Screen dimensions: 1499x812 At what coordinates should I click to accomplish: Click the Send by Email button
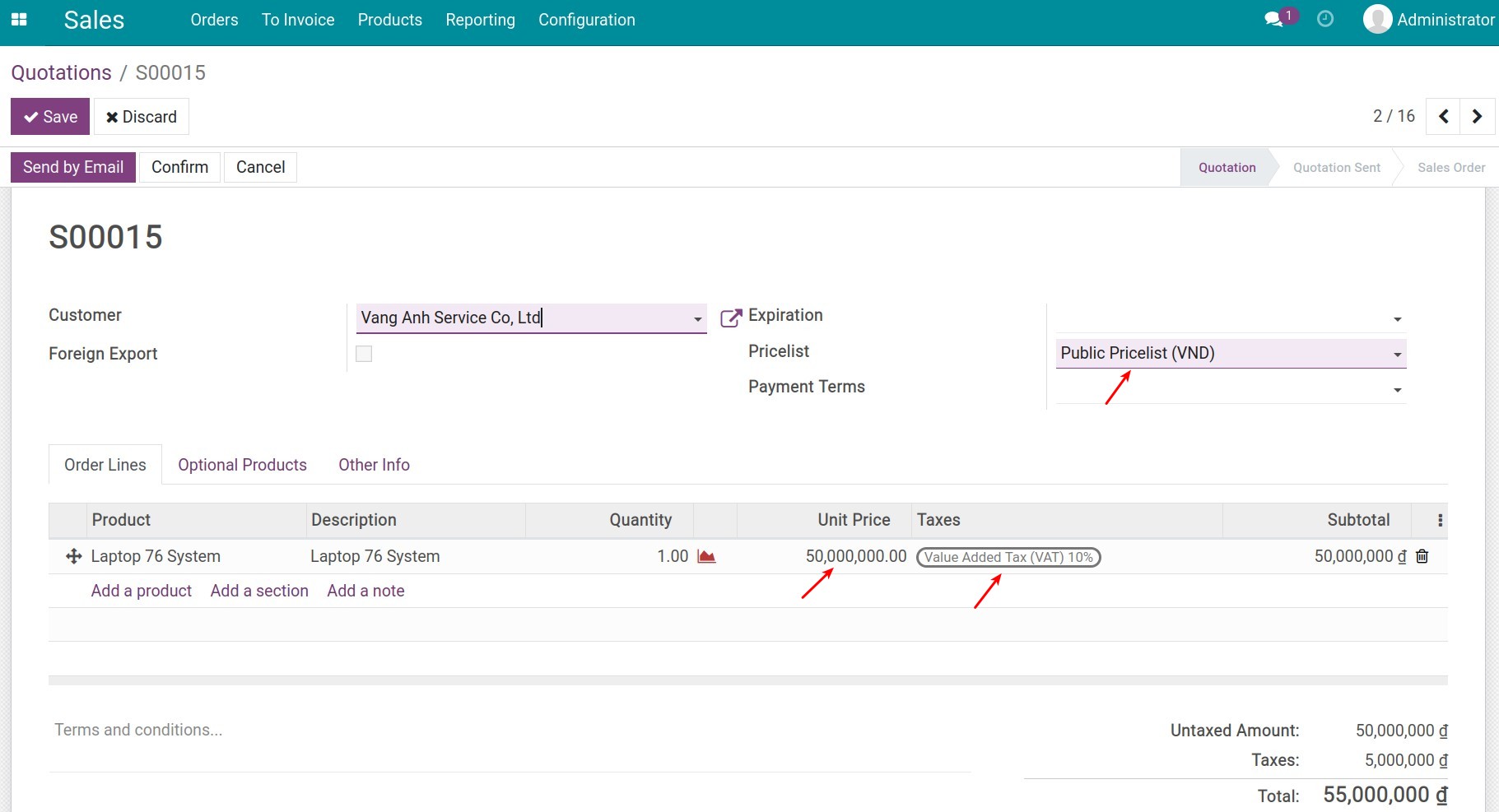tap(72, 167)
